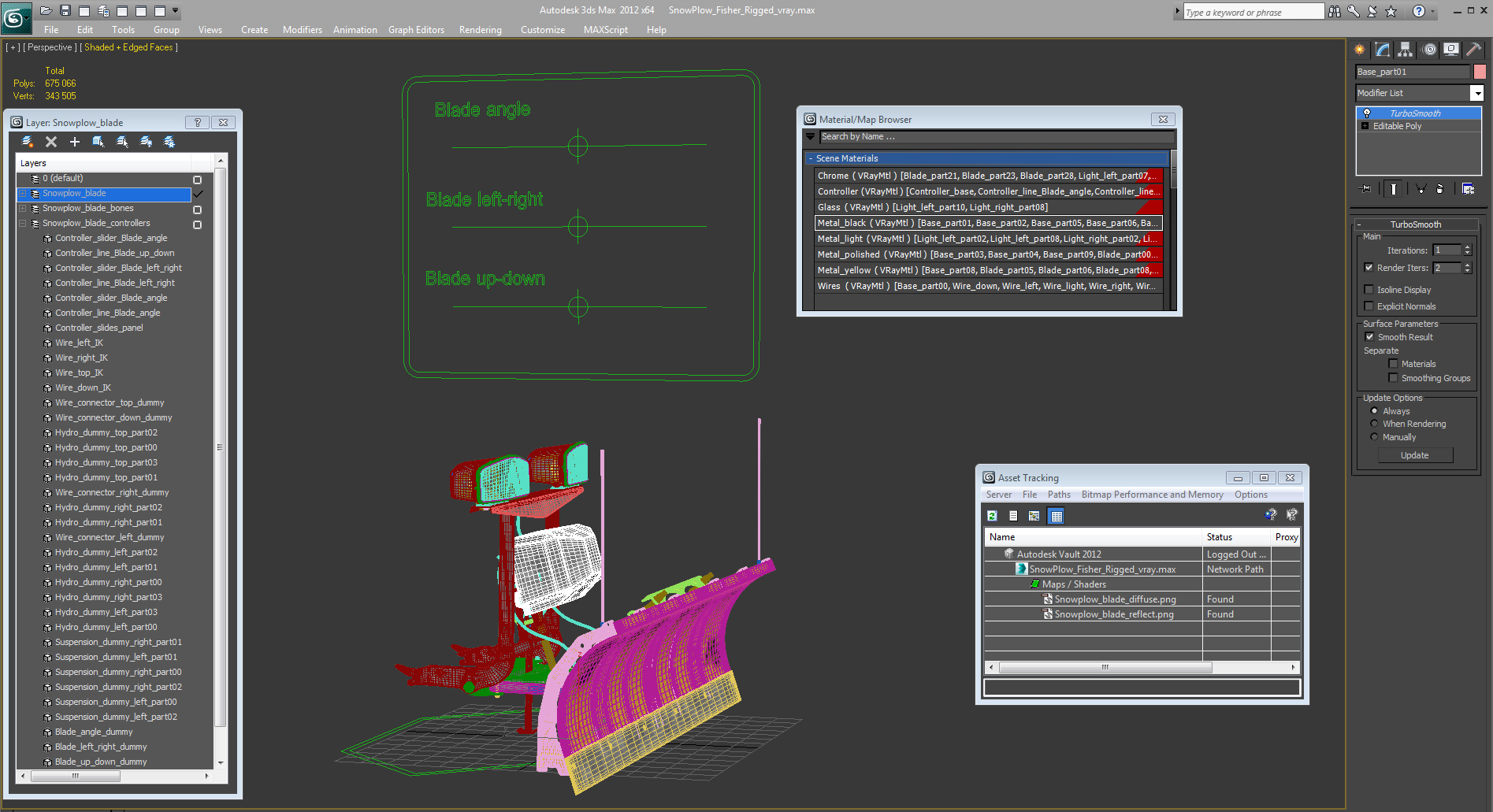Click Create New Layer icon in Layer dialog

point(28,142)
